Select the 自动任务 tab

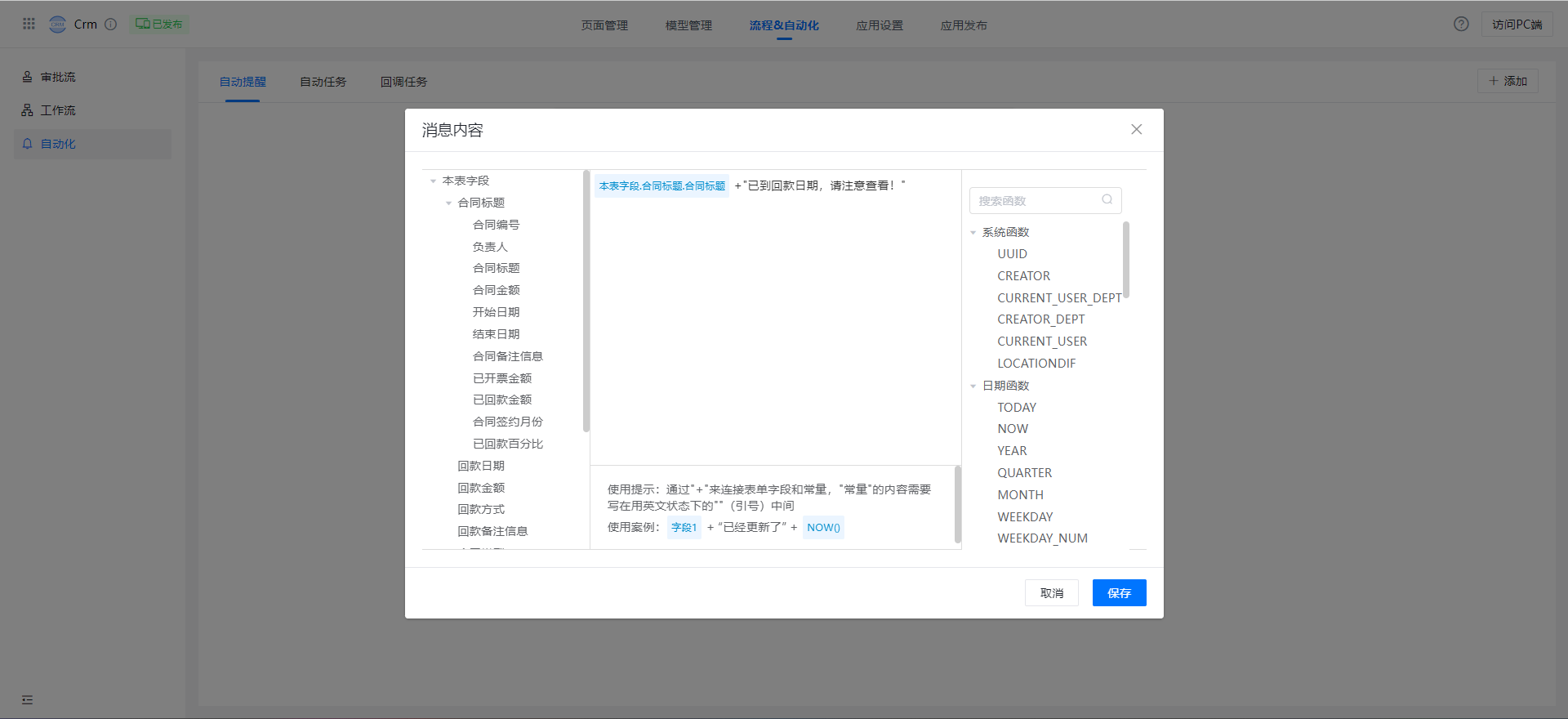(x=323, y=82)
